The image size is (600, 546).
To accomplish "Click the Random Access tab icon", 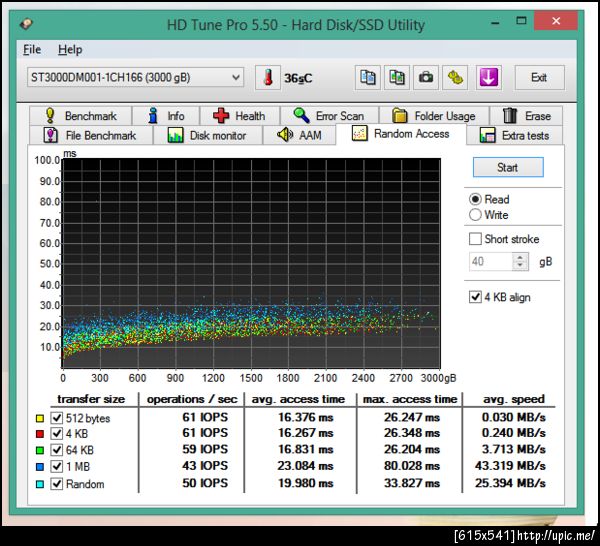I will (x=359, y=134).
